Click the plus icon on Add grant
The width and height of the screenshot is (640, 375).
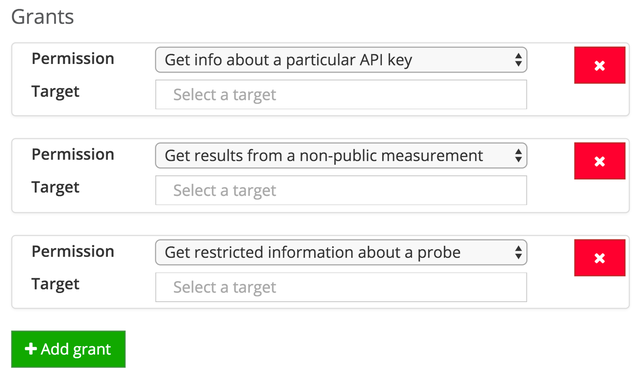pos(31,349)
